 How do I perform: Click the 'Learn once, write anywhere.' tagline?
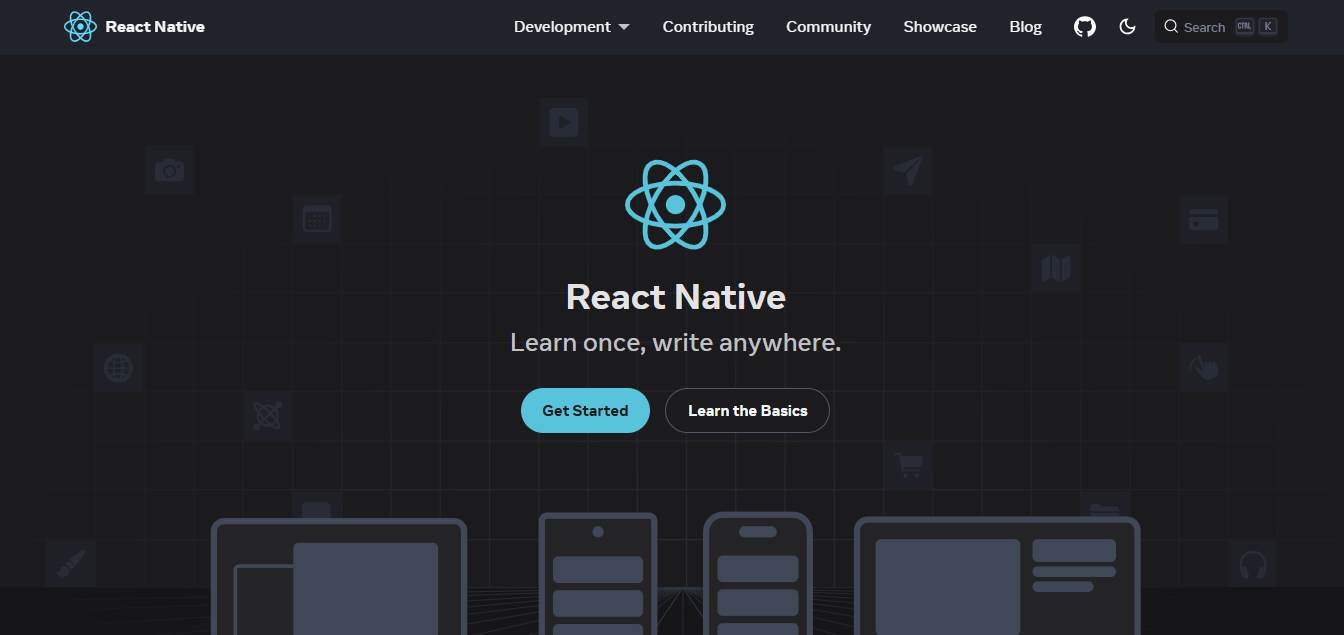click(675, 343)
